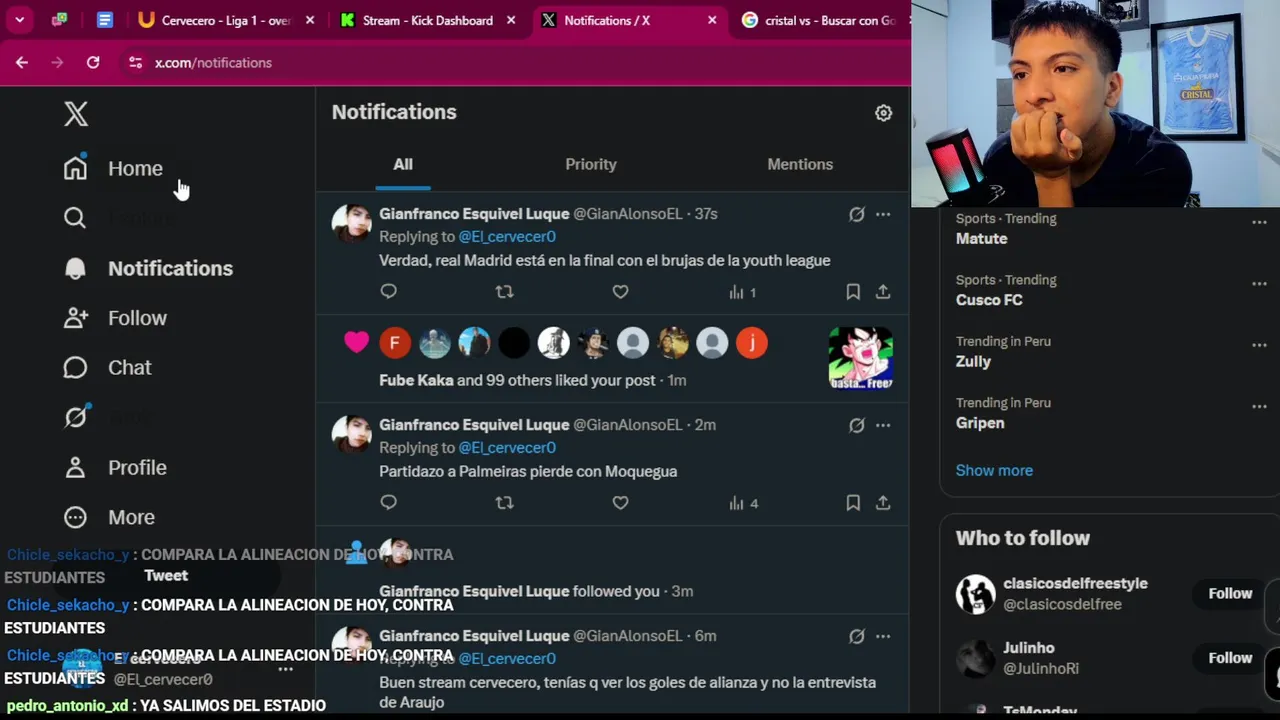Open Notifications bell in sidebar
This screenshot has width=1280, height=720.
click(x=148, y=268)
